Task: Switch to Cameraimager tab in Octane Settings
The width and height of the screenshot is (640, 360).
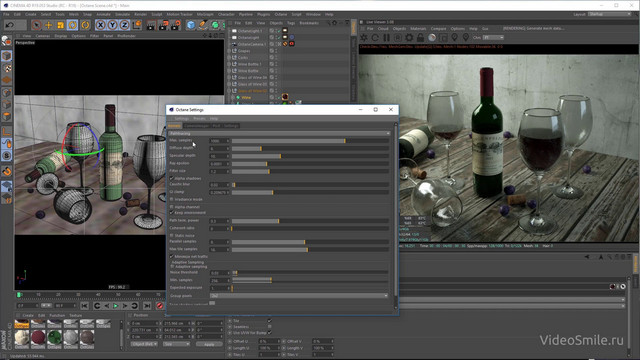Action: (x=196, y=126)
